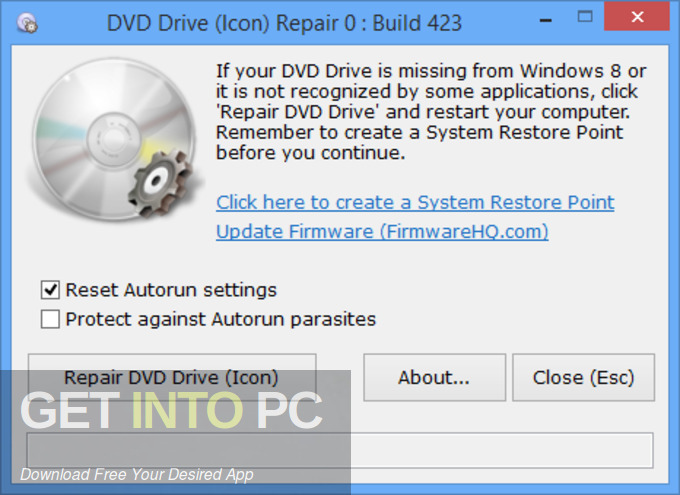Click the app icon in the title bar
This screenshot has width=680, height=495.
(x=29, y=21)
